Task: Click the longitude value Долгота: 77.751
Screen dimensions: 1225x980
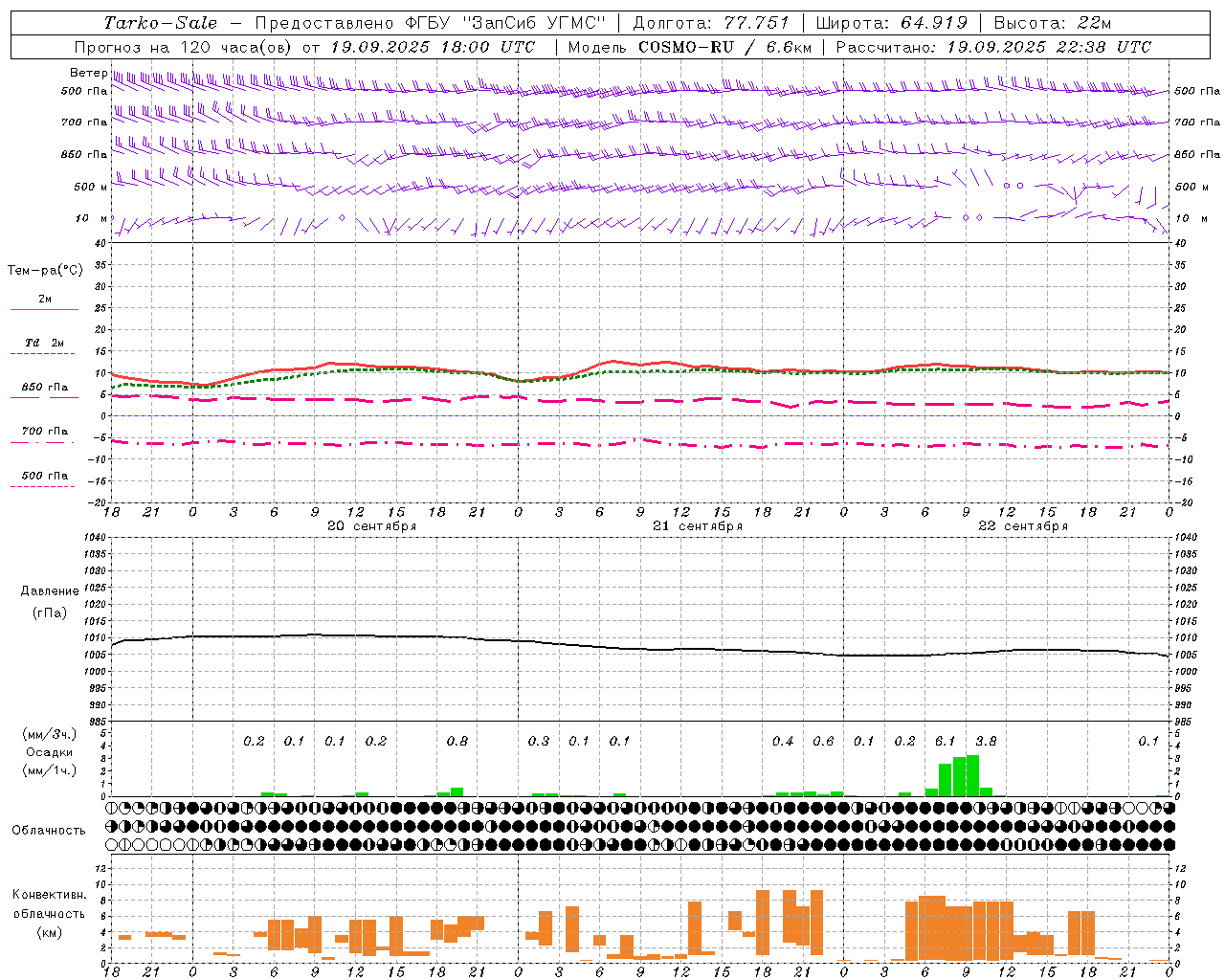Action: (711, 23)
